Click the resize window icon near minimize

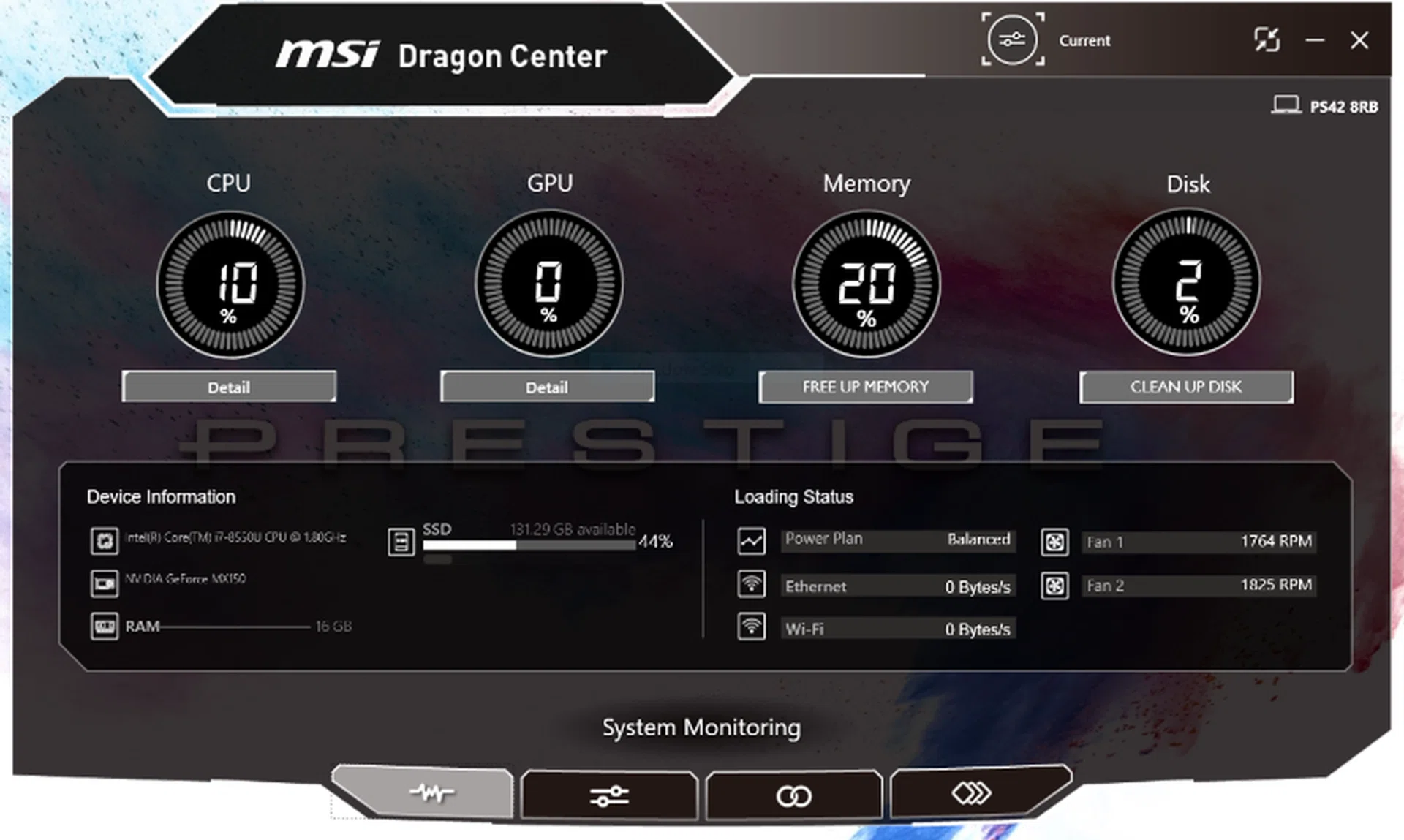click(1268, 40)
